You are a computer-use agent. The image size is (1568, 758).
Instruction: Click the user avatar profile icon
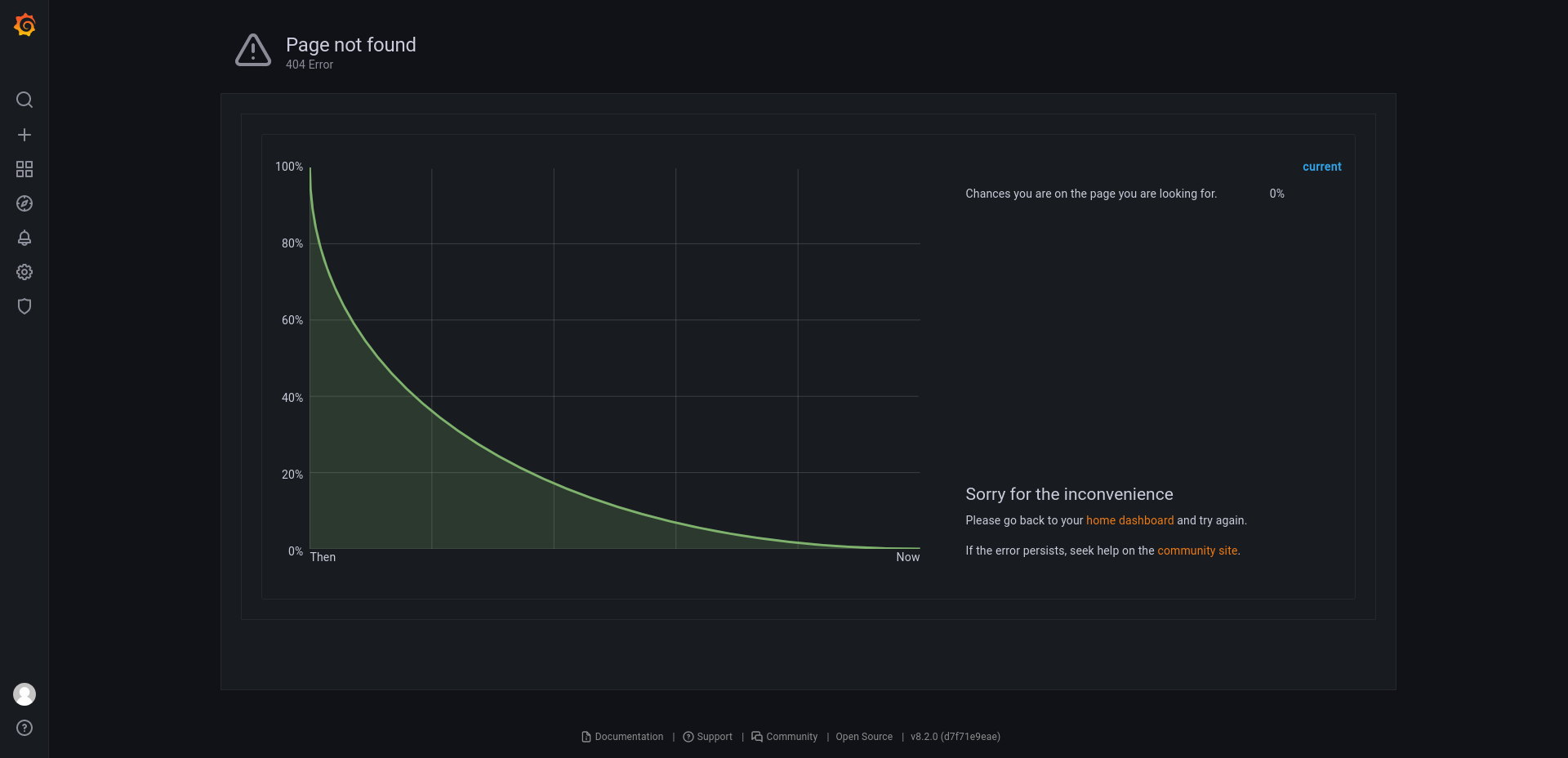point(24,694)
